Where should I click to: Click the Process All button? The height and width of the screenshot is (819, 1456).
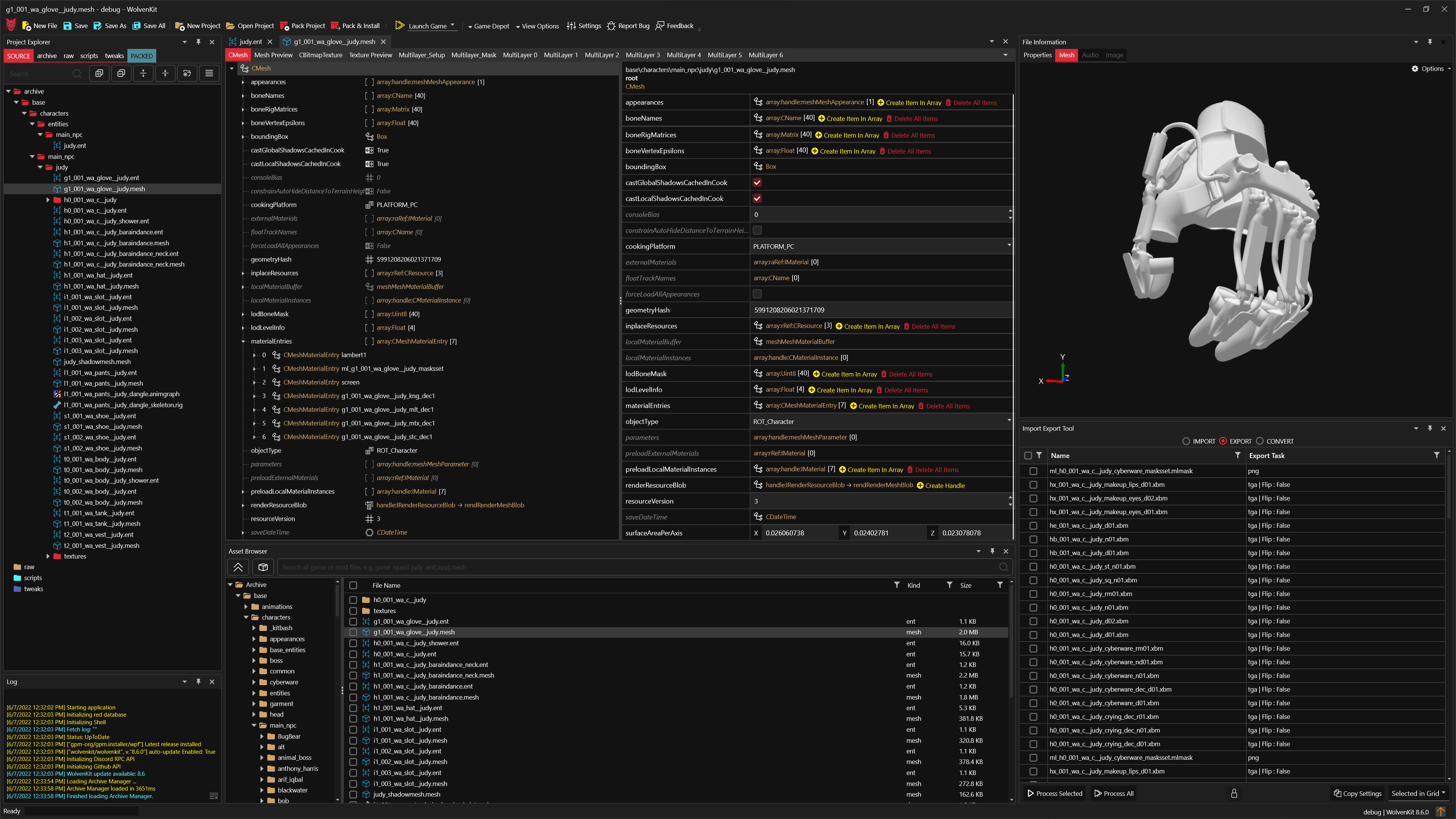(x=1114, y=794)
